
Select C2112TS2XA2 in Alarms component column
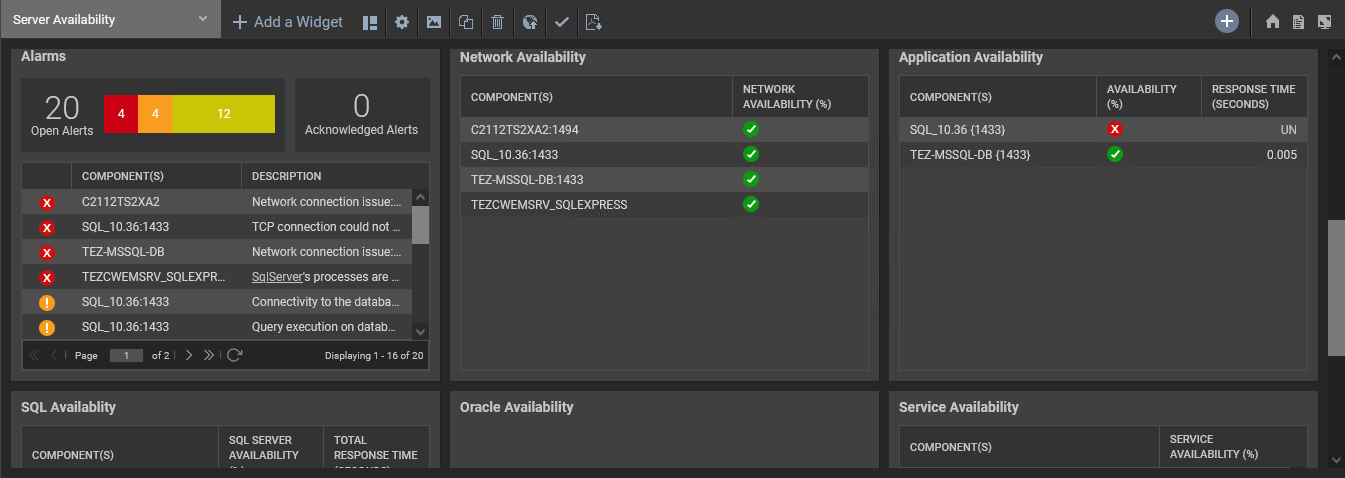pos(121,202)
